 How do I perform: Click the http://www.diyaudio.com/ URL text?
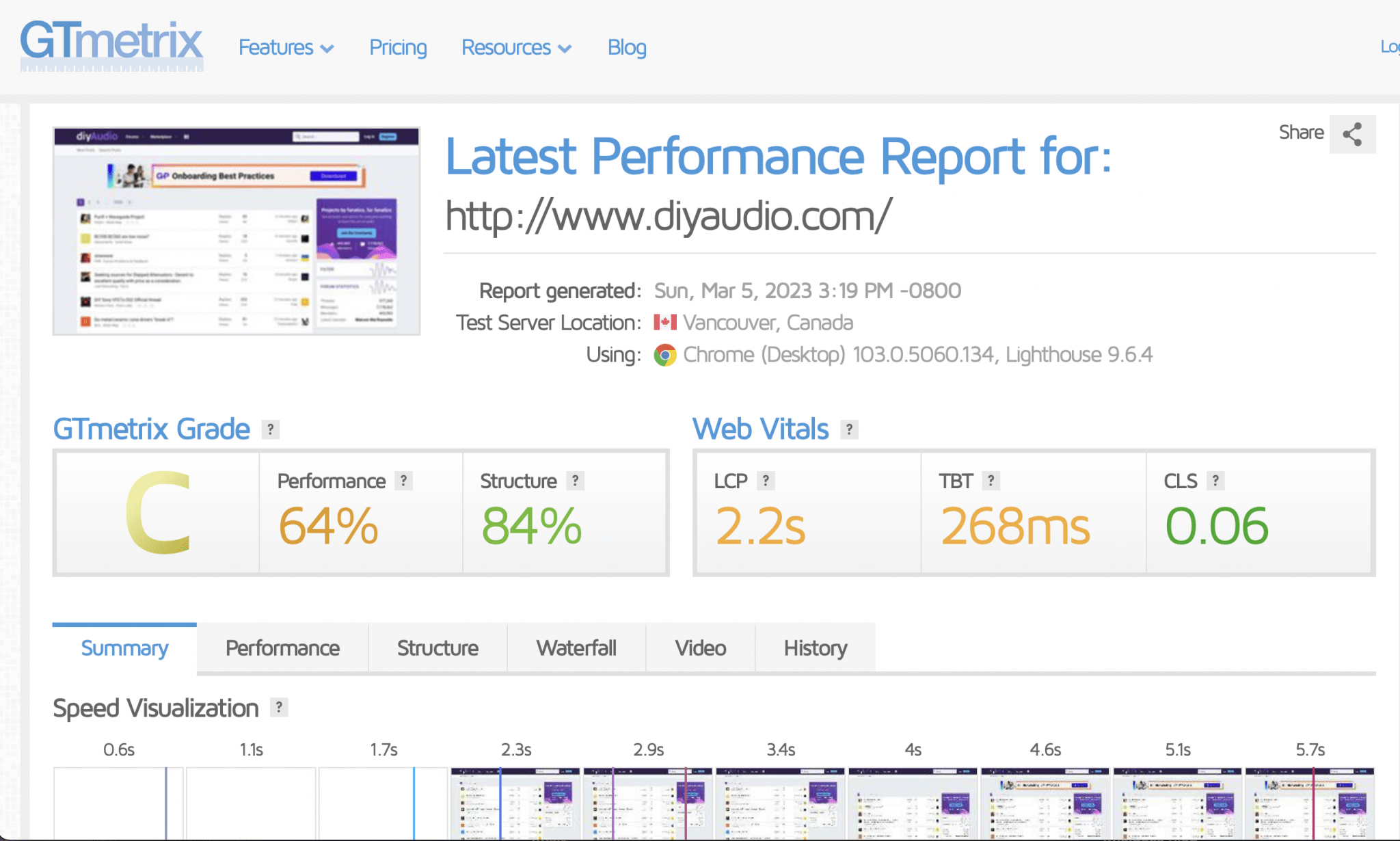[669, 216]
